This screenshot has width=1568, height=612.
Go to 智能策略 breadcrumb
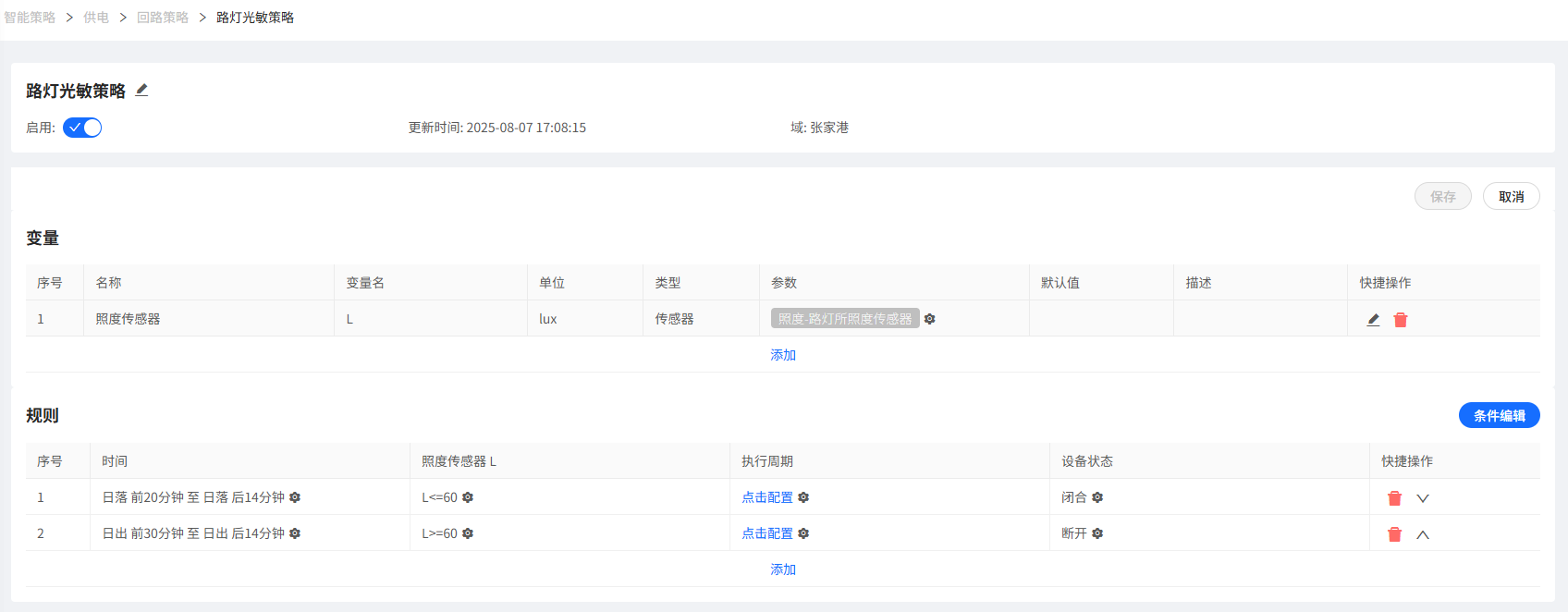(x=30, y=18)
